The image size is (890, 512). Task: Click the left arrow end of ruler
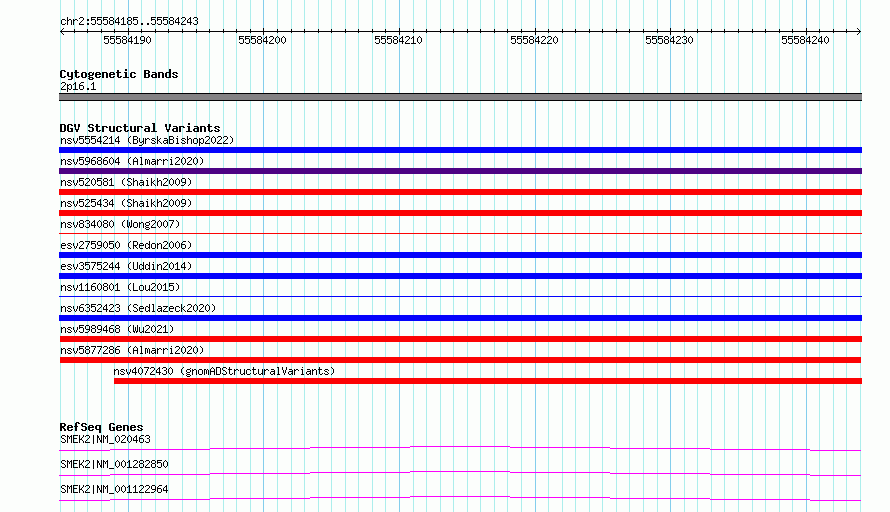62,31
